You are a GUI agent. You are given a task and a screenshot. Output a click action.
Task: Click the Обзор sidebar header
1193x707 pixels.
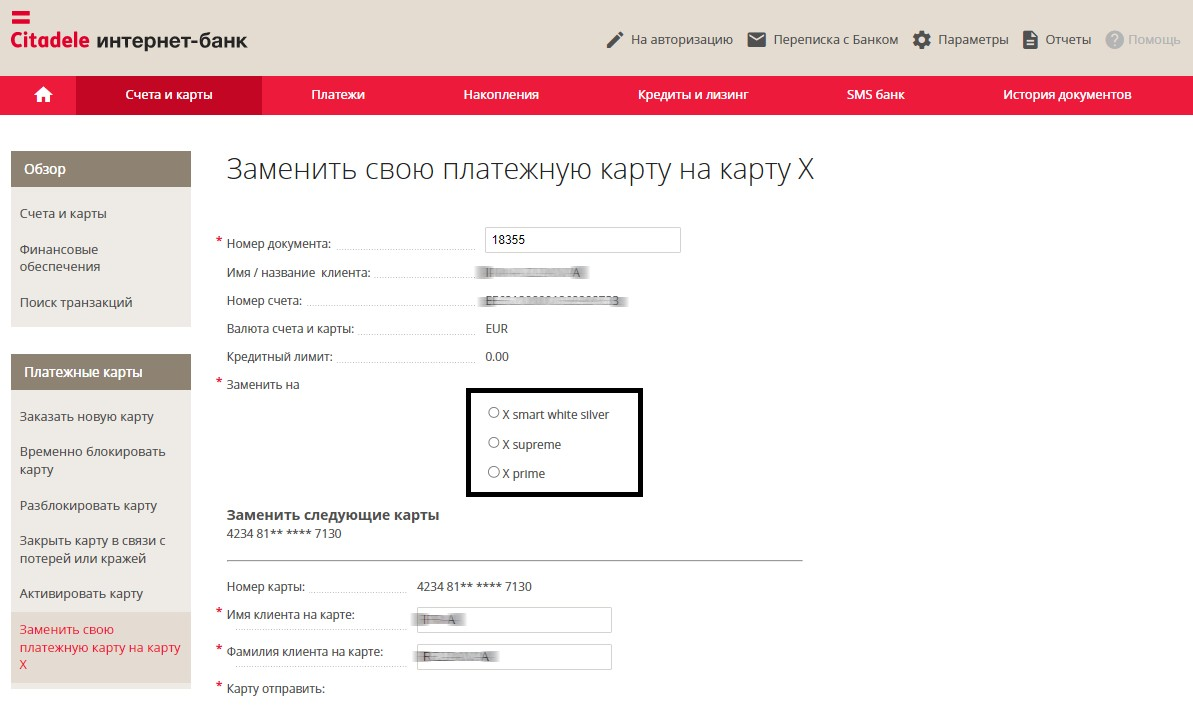(101, 169)
